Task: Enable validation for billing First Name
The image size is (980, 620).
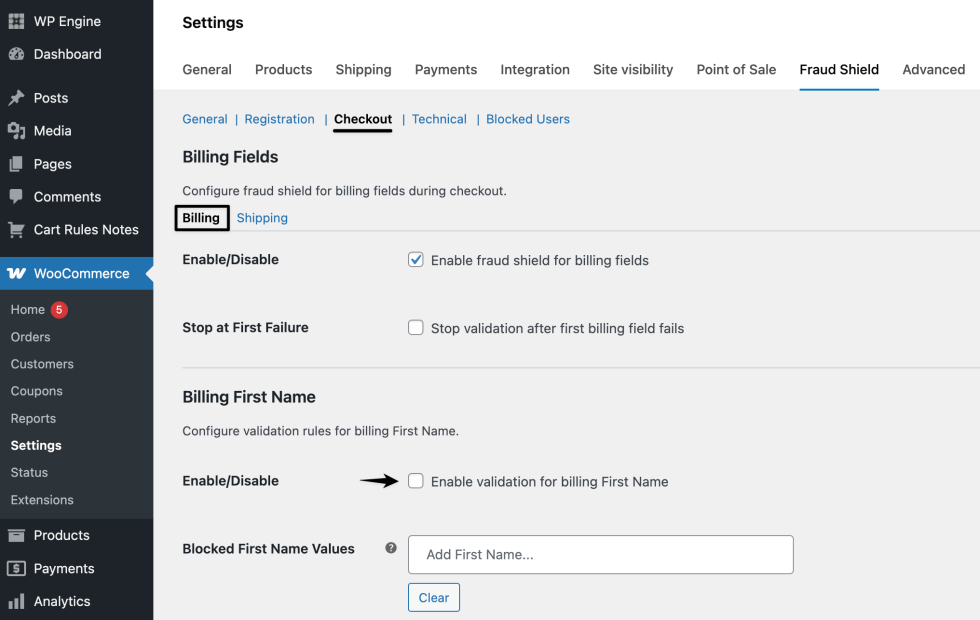Action: [415, 481]
